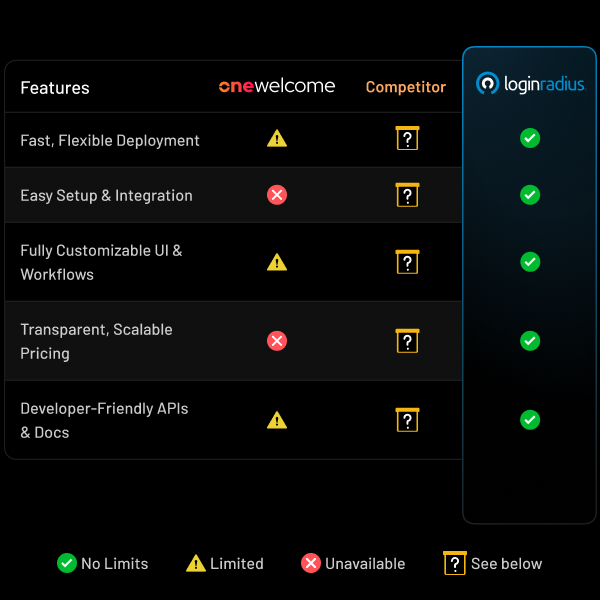The image size is (600, 600).
Task: Click the OneWelcome logo header
Action: pos(277,86)
